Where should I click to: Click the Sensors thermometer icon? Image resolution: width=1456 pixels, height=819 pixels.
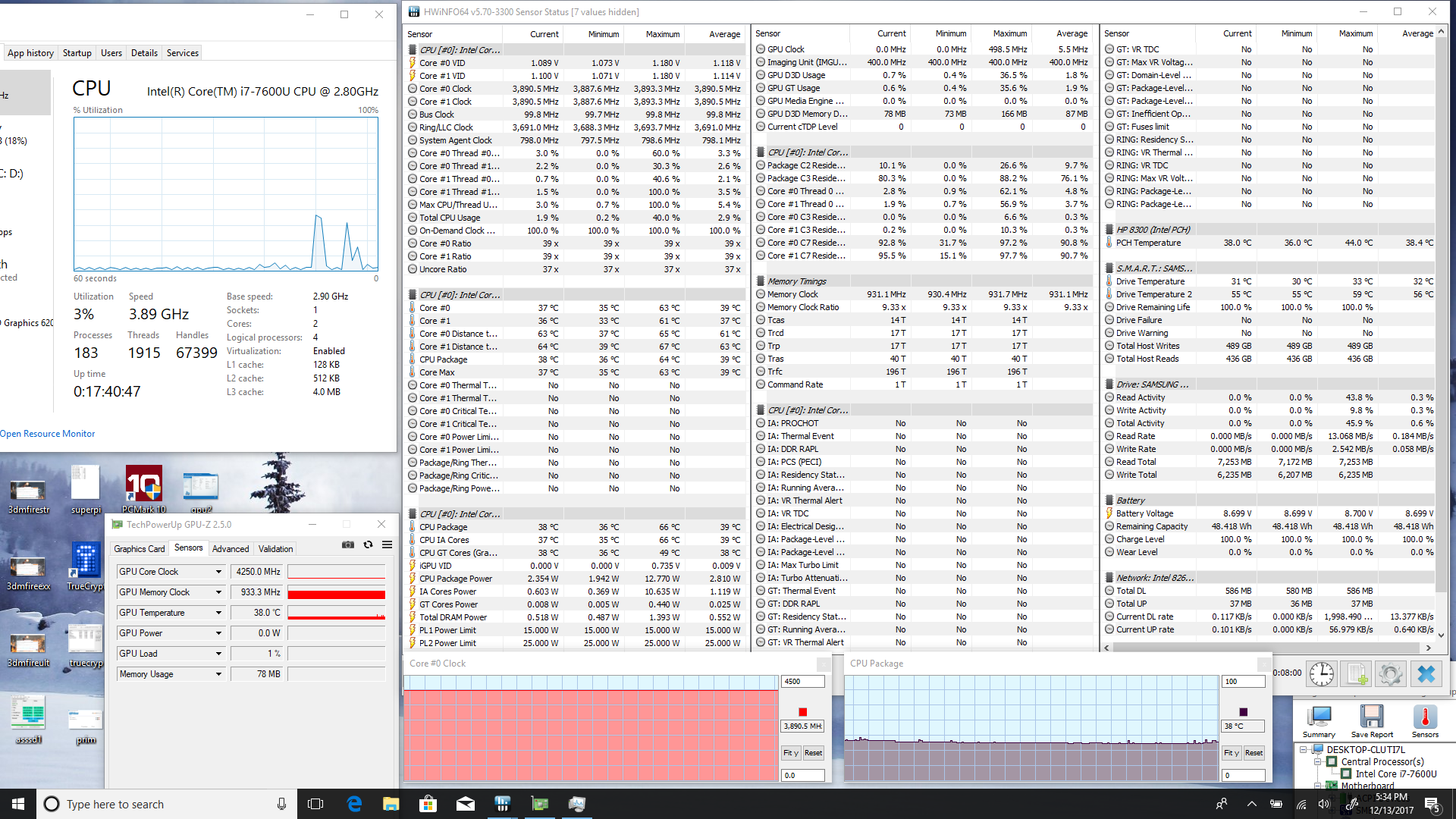point(1424,717)
